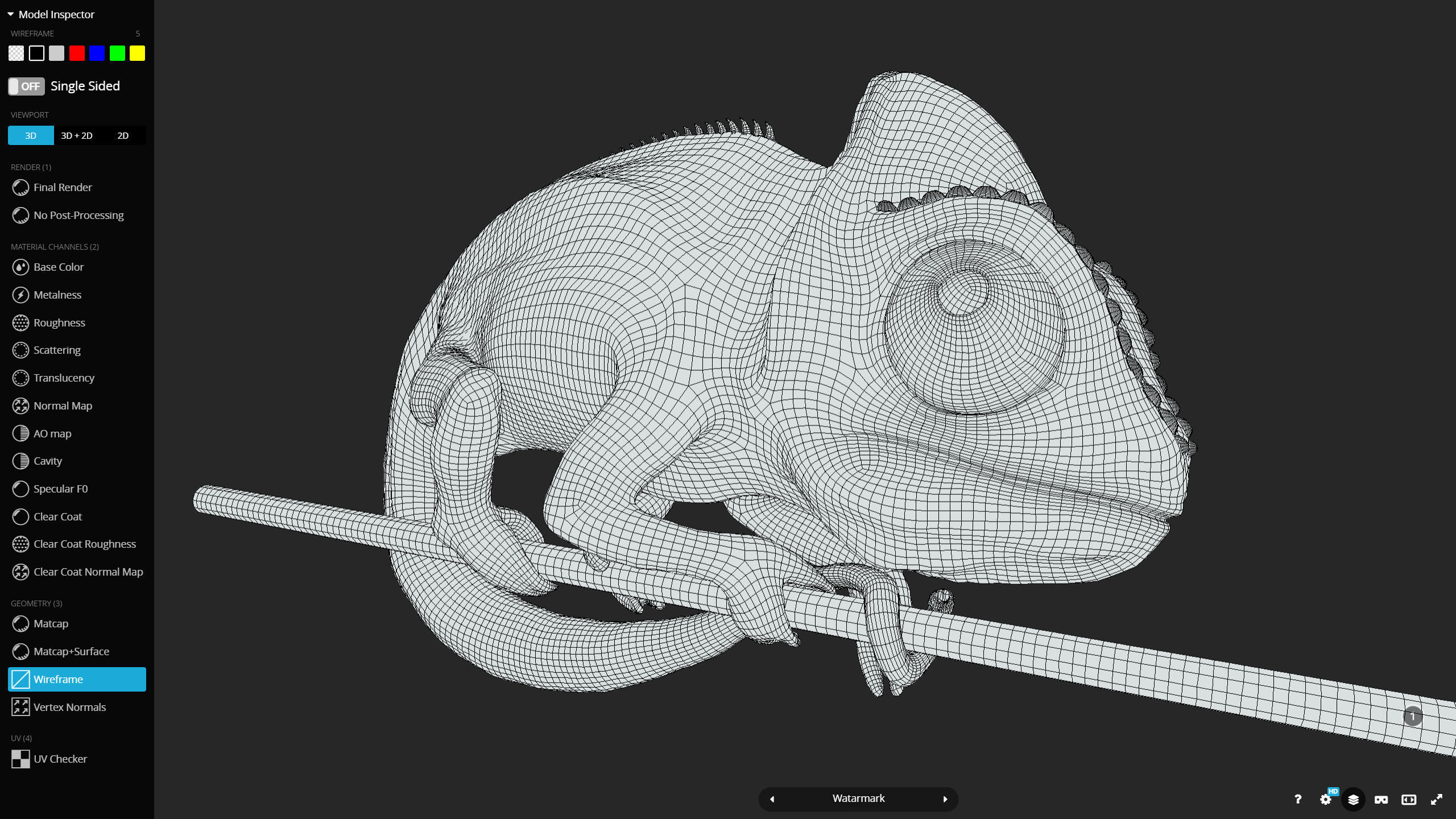Screen dimensions: 1456x819
Task: Click the No Post-Processing icon
Action: click(x=20, y=216)
